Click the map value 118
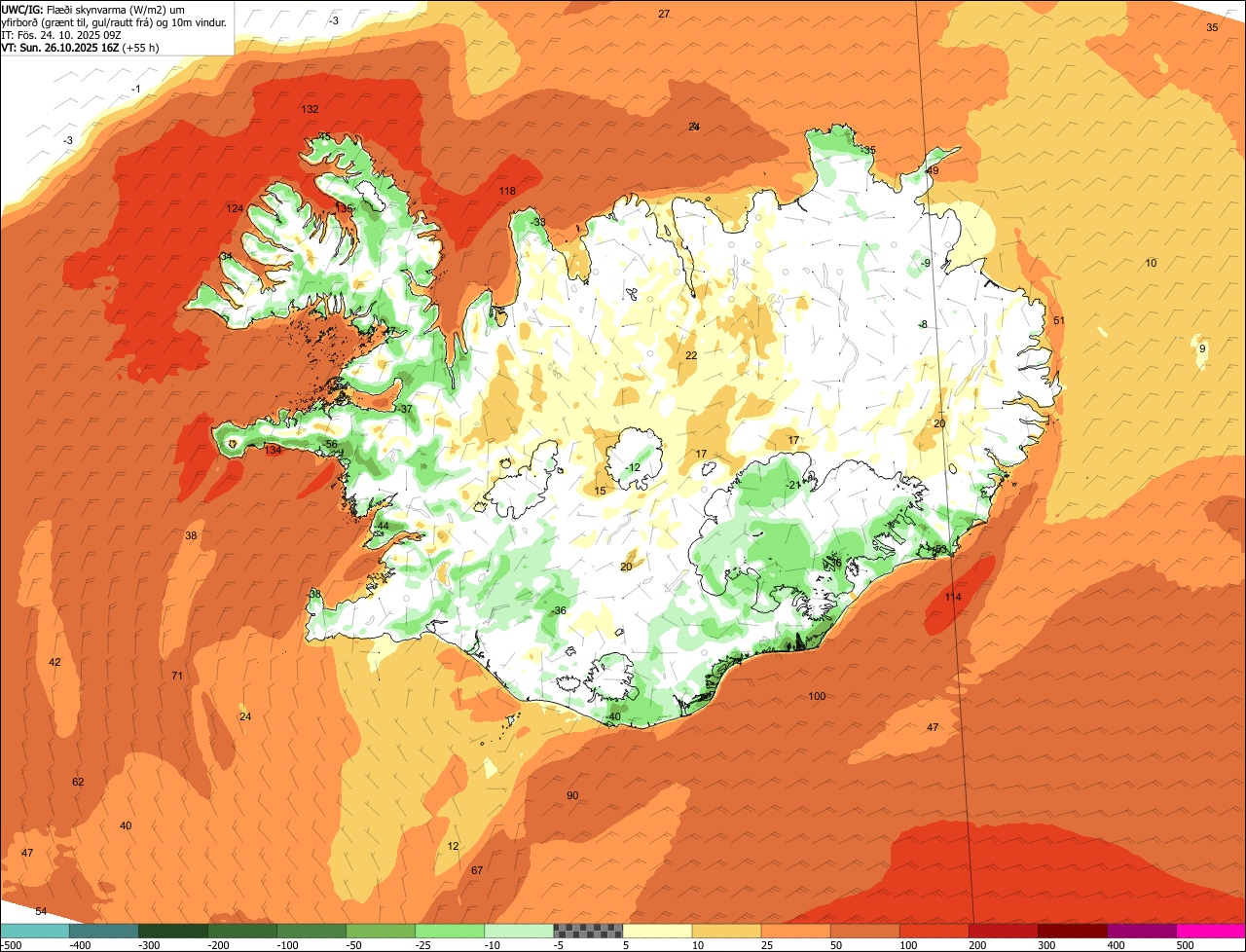Image resolution: width=1246 pixels, height=952 pixels. [x=507, y=192]
